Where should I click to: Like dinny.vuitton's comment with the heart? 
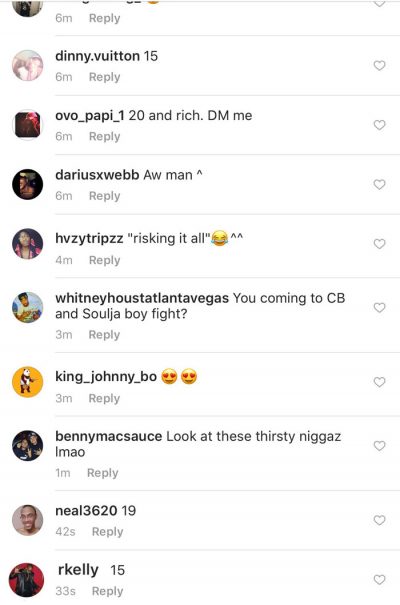click(x=380, y=66)
